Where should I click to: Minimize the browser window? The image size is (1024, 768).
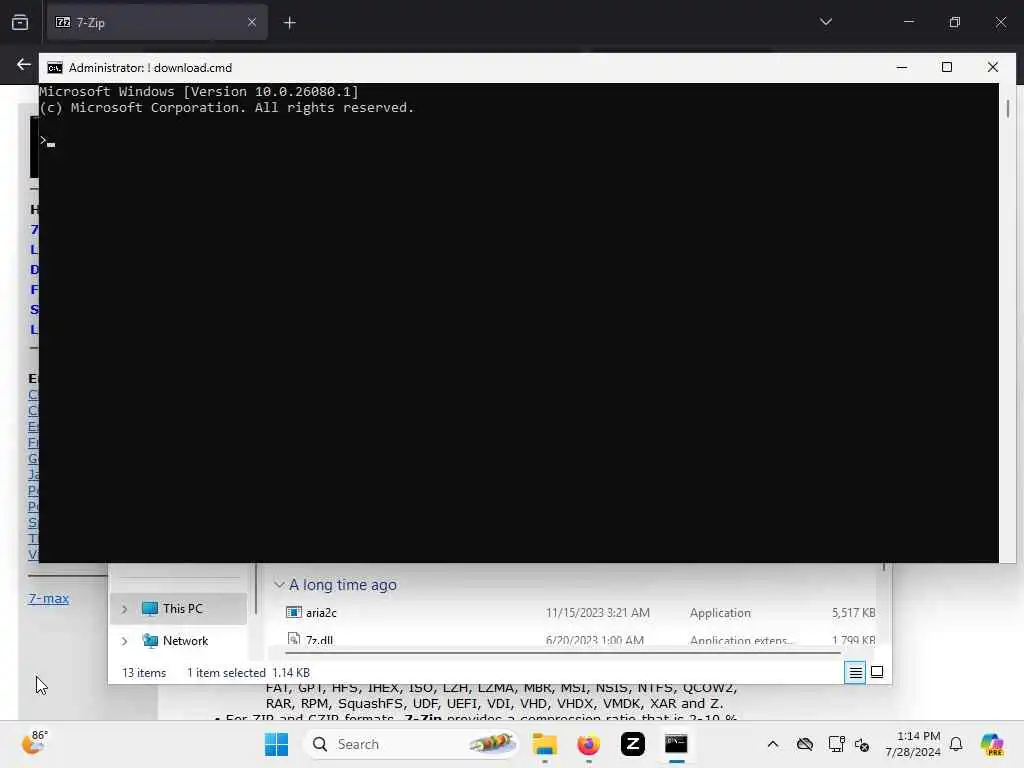click(x=909, y=22)
